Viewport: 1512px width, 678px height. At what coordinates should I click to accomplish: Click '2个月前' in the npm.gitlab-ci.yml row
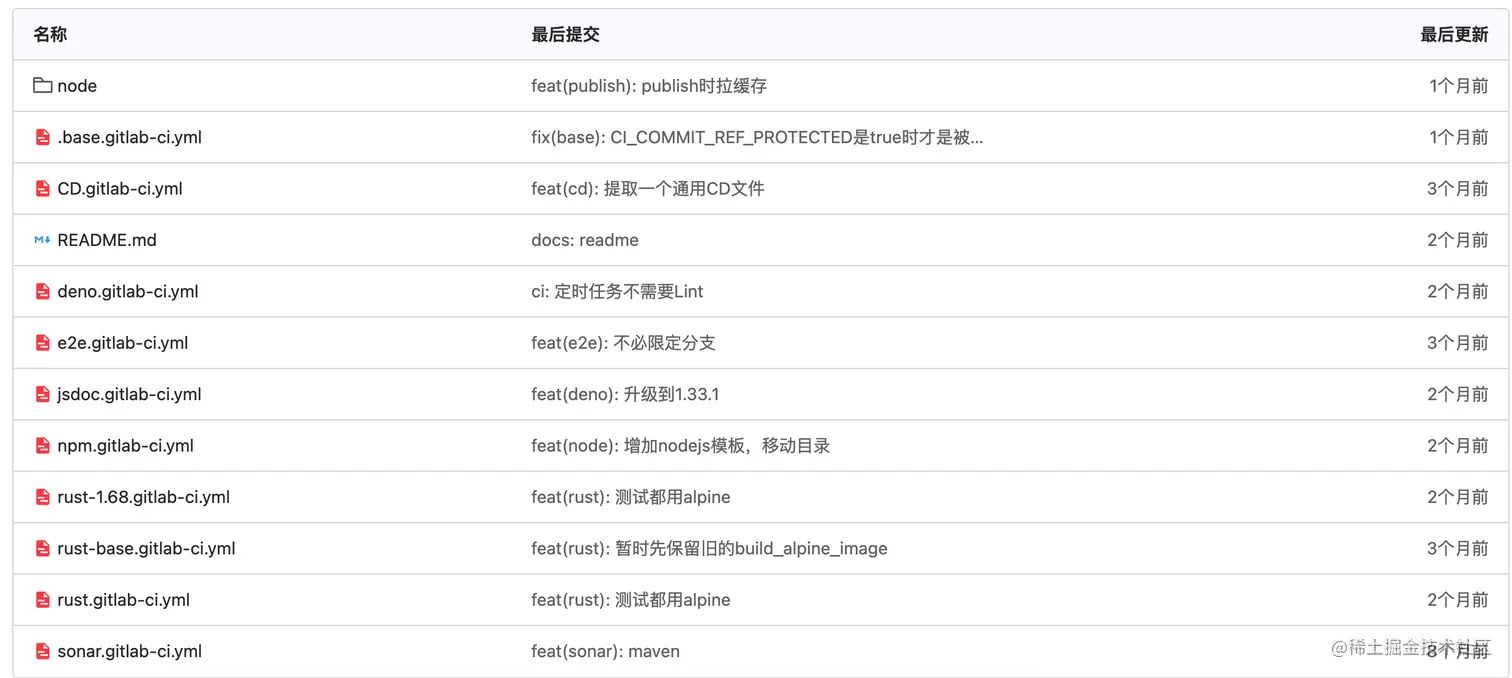tap(1458, 446)
